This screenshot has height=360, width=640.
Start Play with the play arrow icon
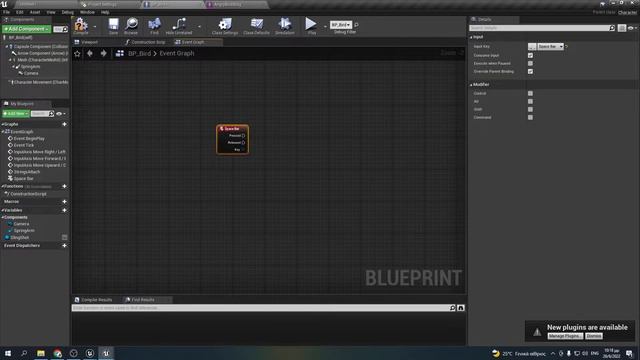[311, 24]
